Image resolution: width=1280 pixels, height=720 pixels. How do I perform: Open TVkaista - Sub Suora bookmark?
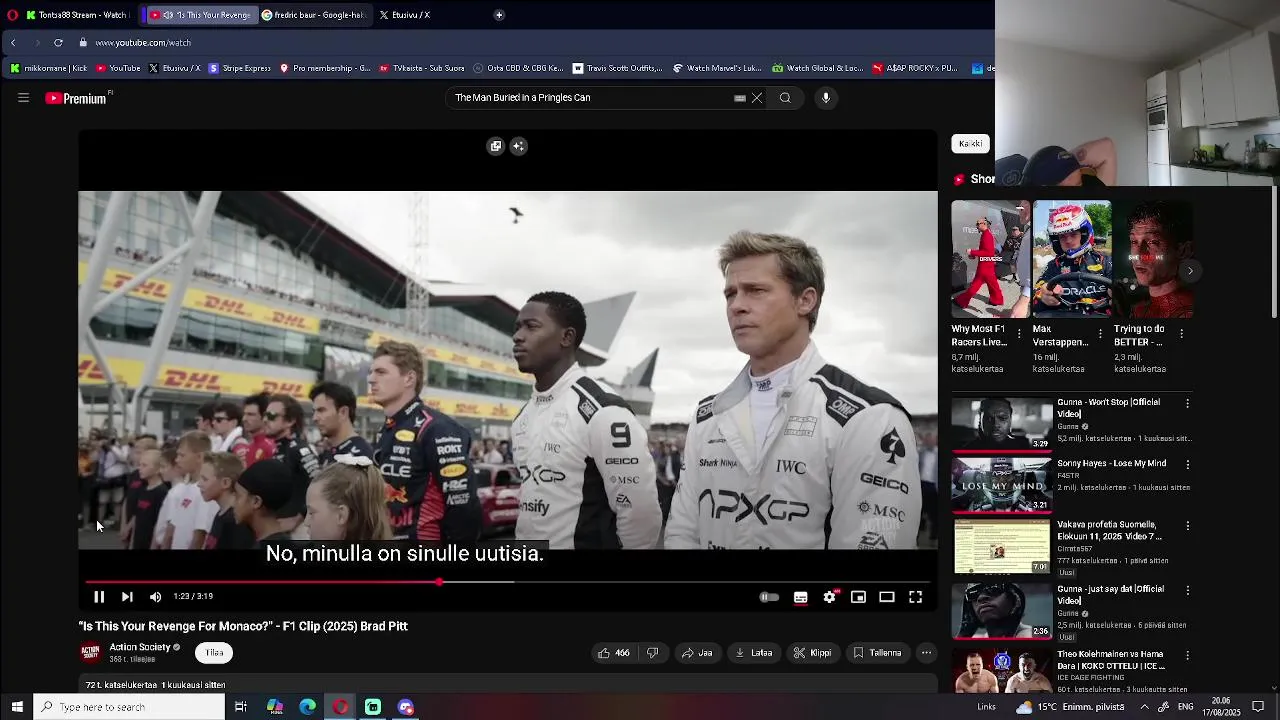coord(422,68)
